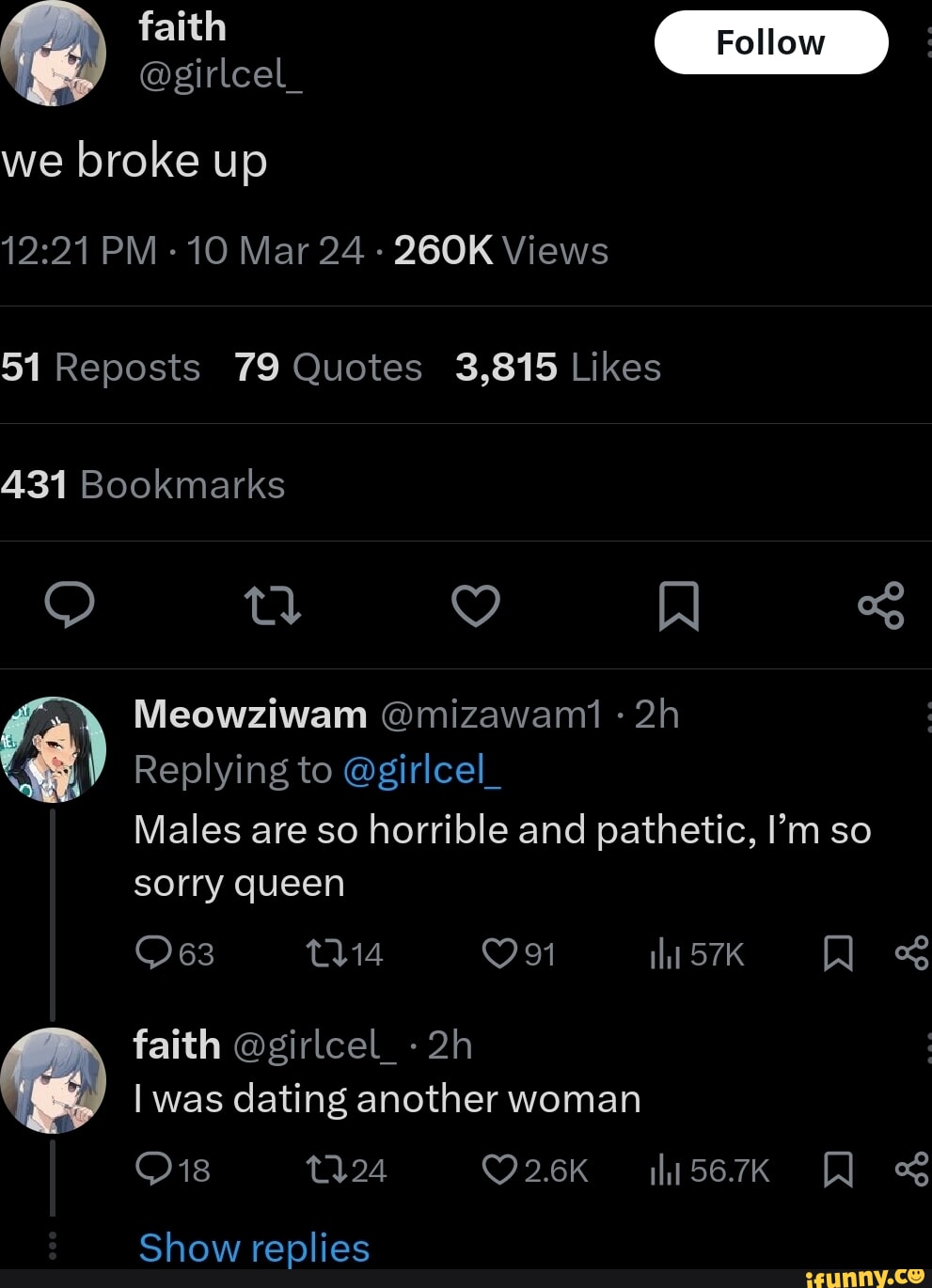This screenshot has width=932, height=1288.
Task: Bookmark the main tweet
Action: [678, 605]
